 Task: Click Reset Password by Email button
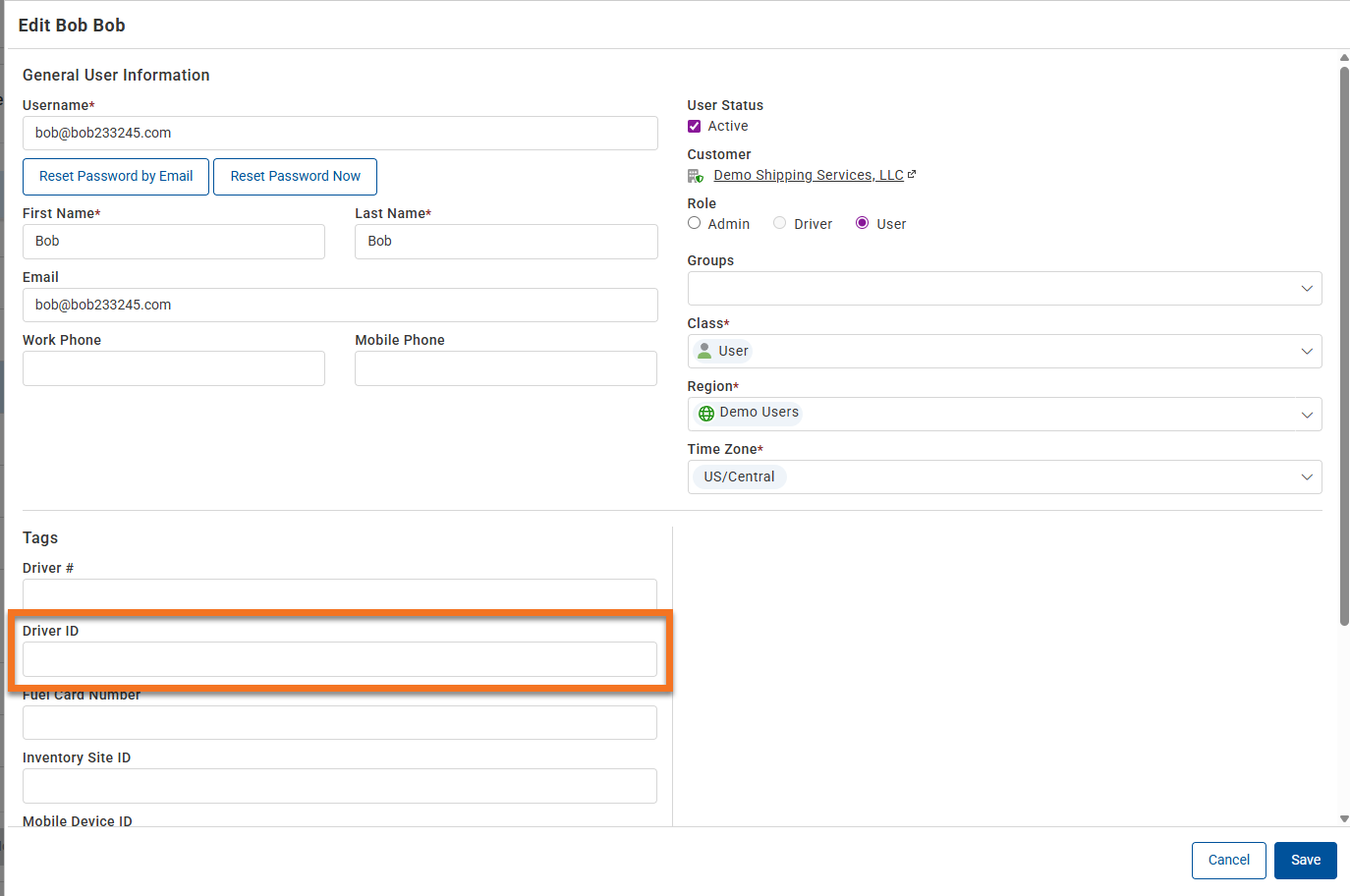(116, 177)
